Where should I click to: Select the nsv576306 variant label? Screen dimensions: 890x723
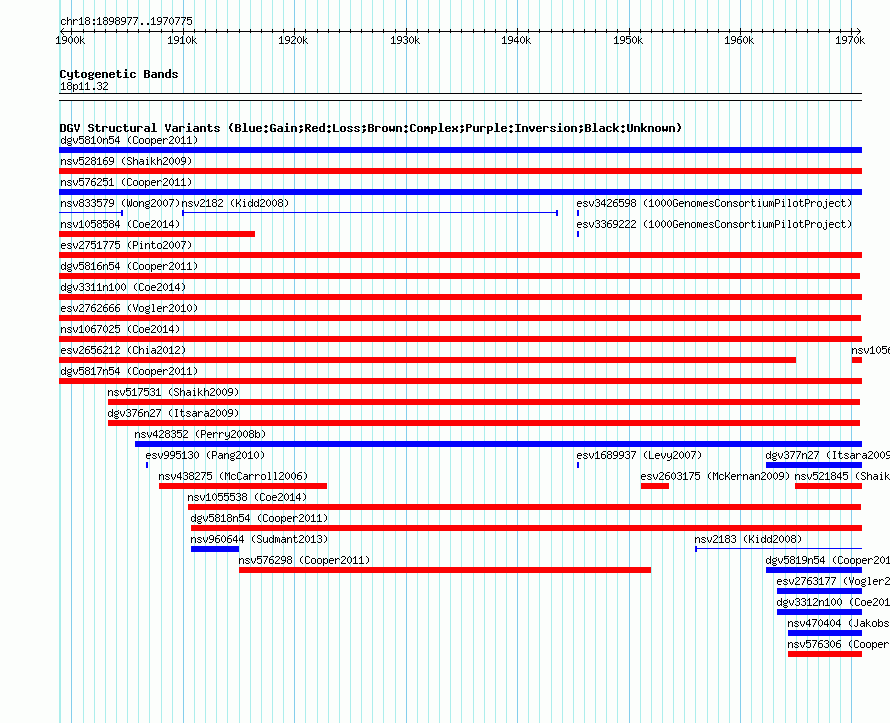(x=838, y=644)
